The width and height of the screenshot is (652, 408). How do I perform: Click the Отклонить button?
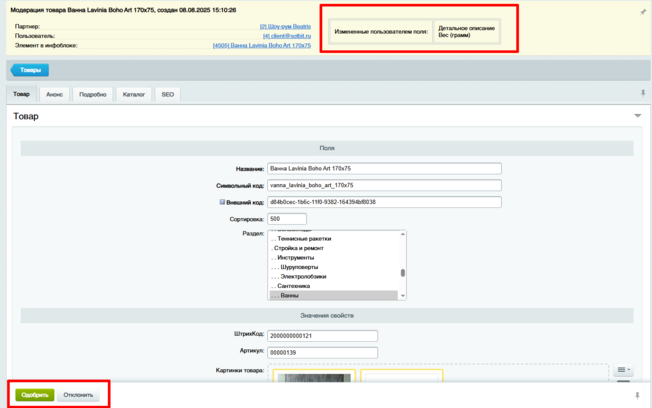78,395
